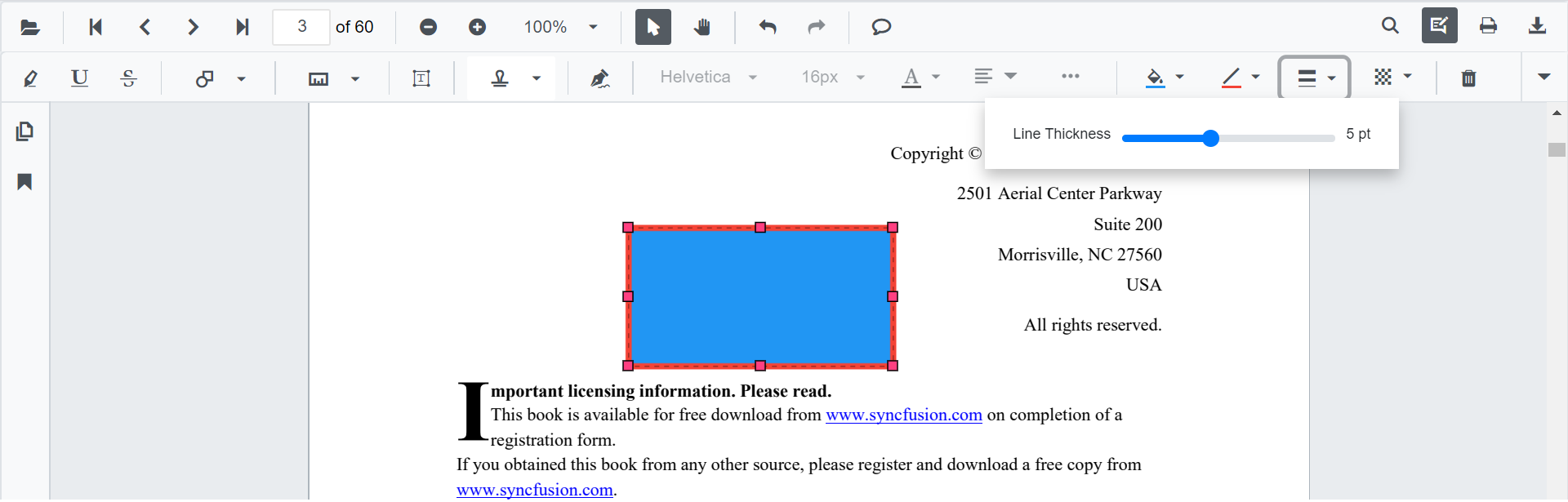Click the unfilled slider track right of the Line Thickness thumb
Image resolution: width=1568 pixels, height=502 pixels.
pyautogui.click(x=1277, y=139)
